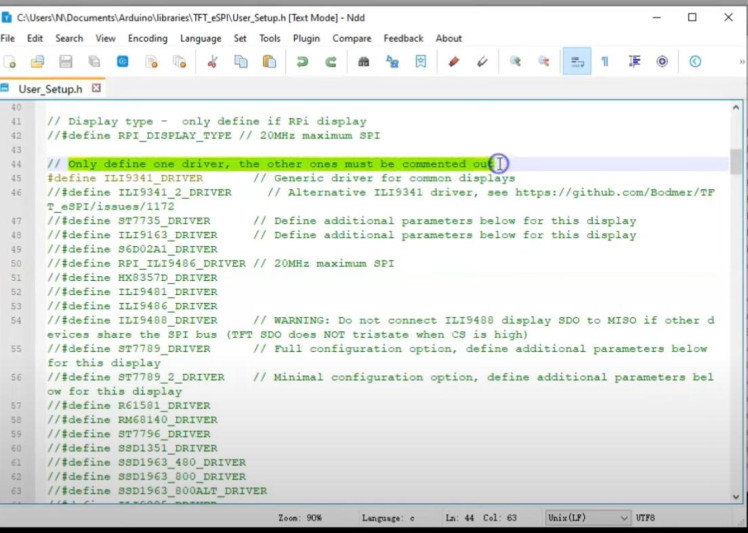This screenshot has height=533, width=748.
Task: Toggle the word wrap toolbar button
Action: pos(577,62)
